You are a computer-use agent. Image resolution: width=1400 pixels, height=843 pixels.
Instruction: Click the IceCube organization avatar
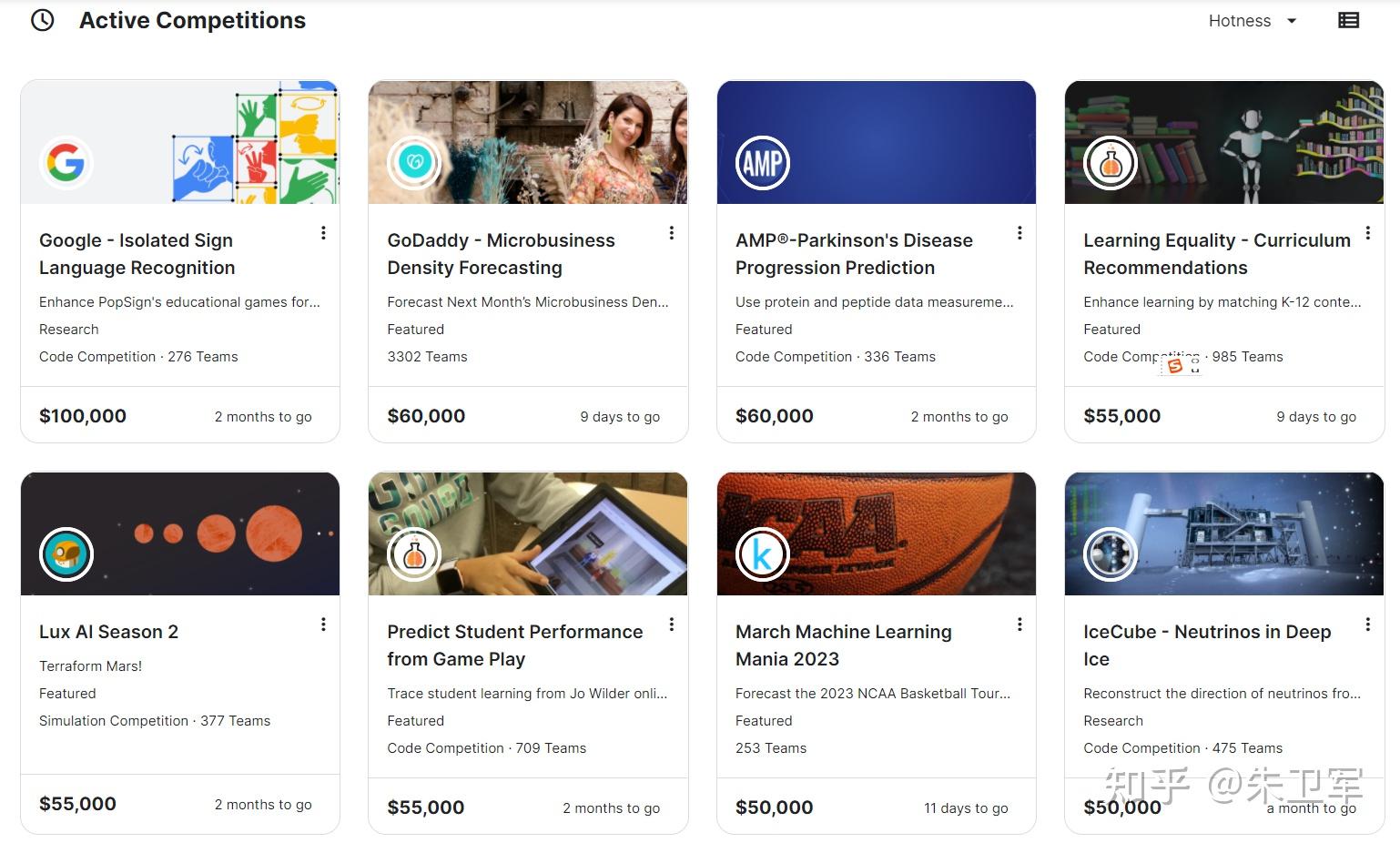click(x=1110, y=554)
